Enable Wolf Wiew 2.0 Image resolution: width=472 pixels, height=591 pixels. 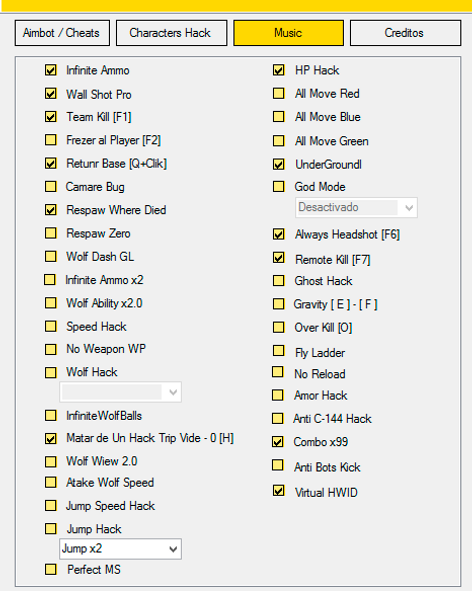51,462
